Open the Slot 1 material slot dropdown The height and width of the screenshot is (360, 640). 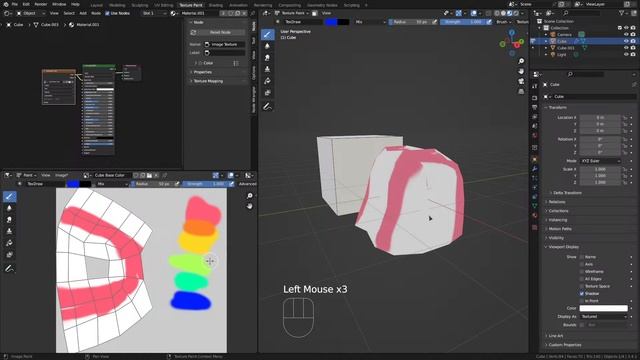pos(154,13)
